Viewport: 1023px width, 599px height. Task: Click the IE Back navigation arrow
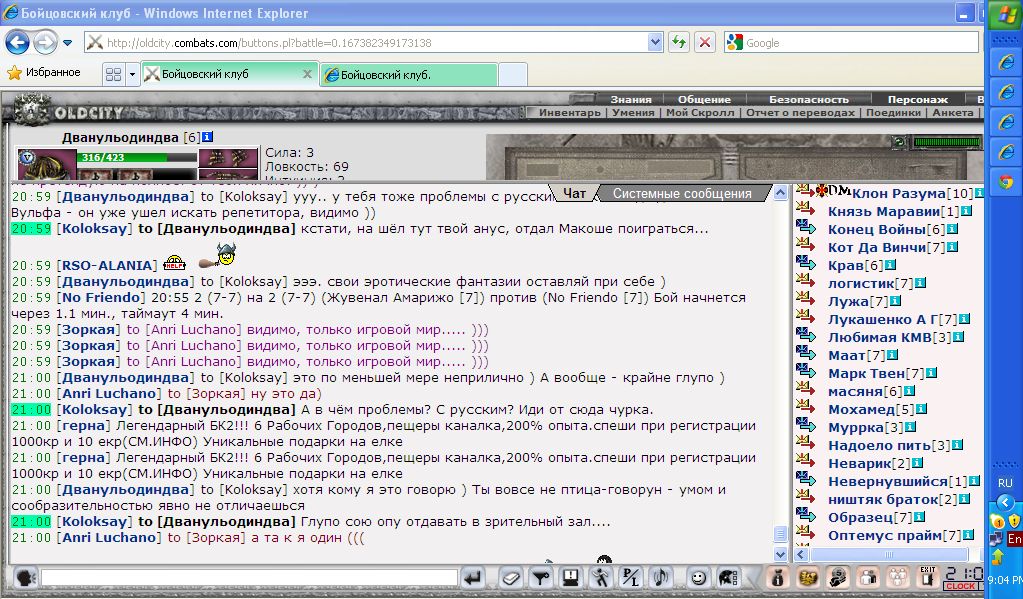coord(17,43)
